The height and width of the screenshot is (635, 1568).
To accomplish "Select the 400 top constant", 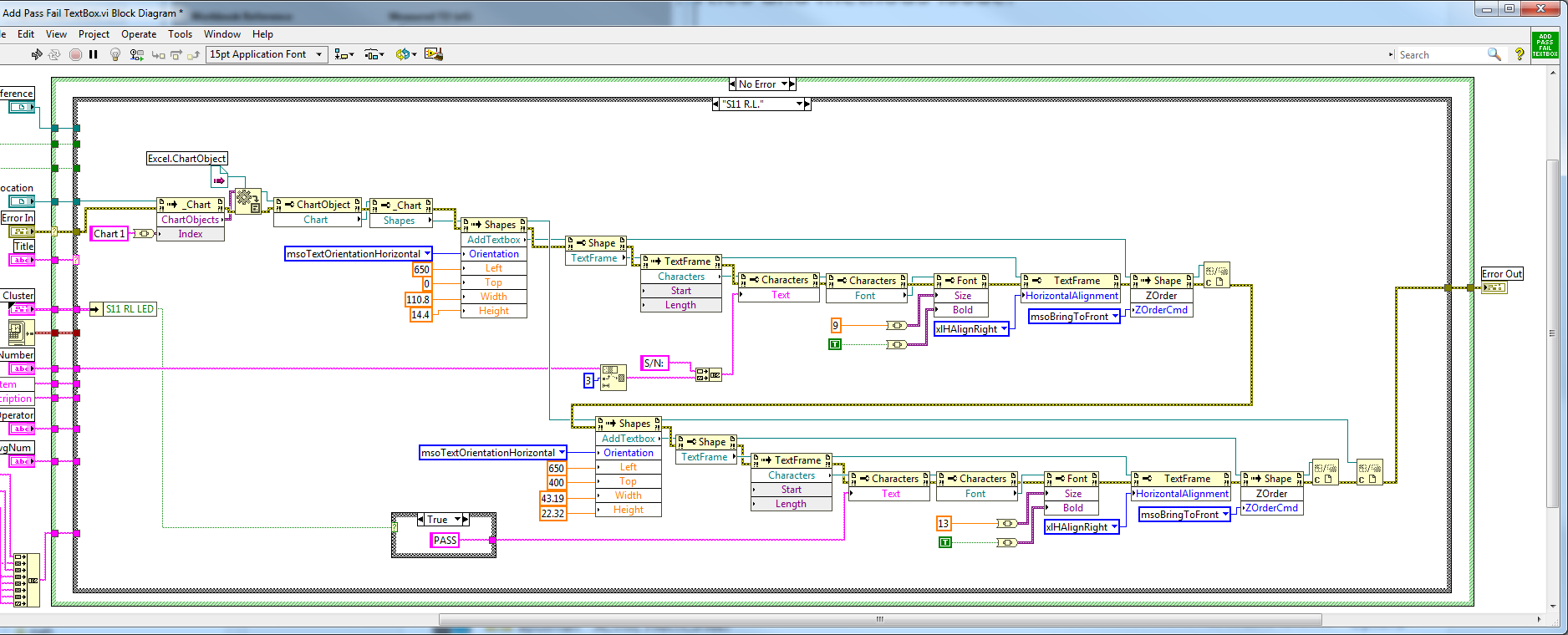I will coord(557,483).
